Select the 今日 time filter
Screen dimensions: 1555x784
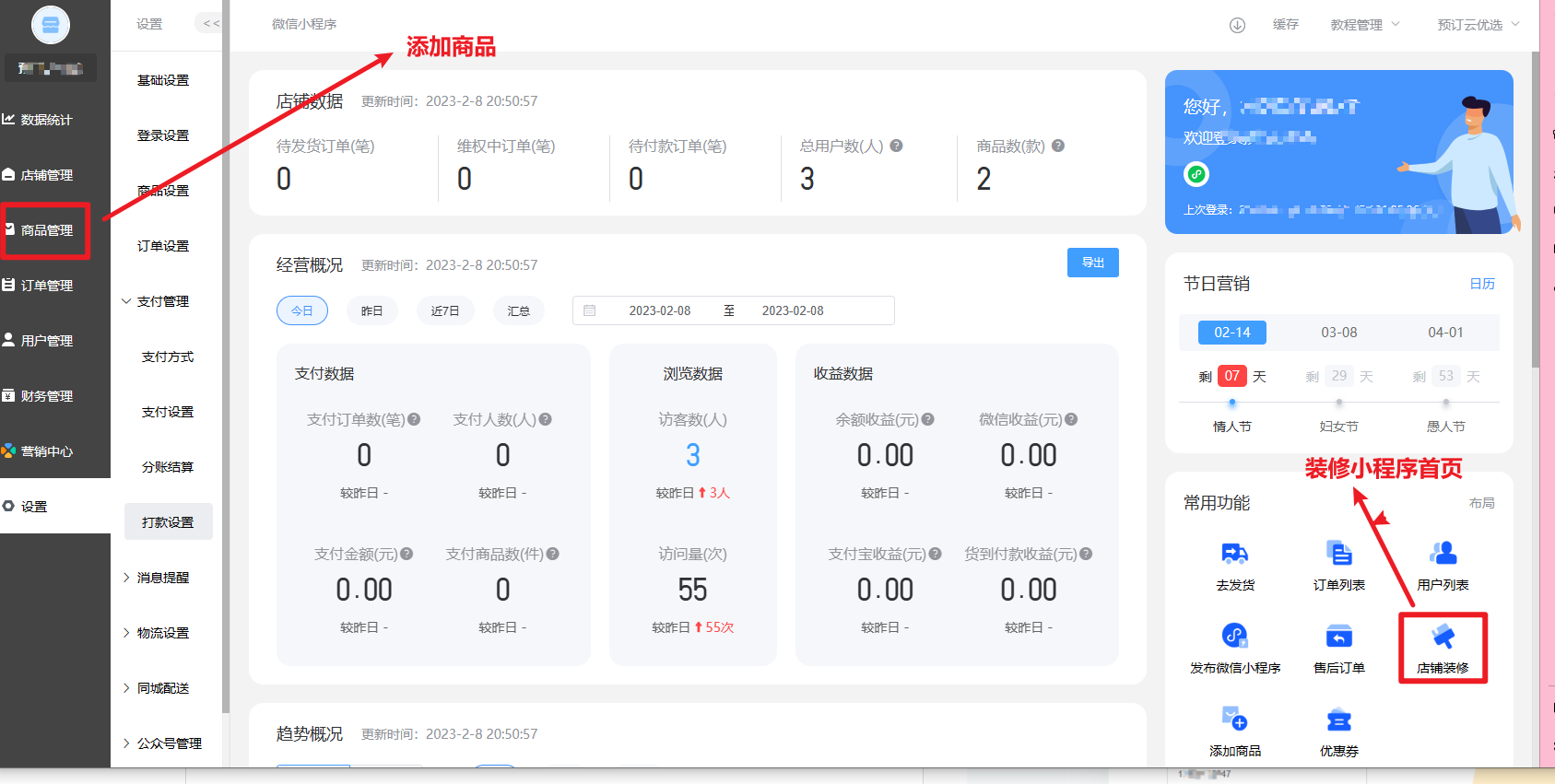coord(302,310)
